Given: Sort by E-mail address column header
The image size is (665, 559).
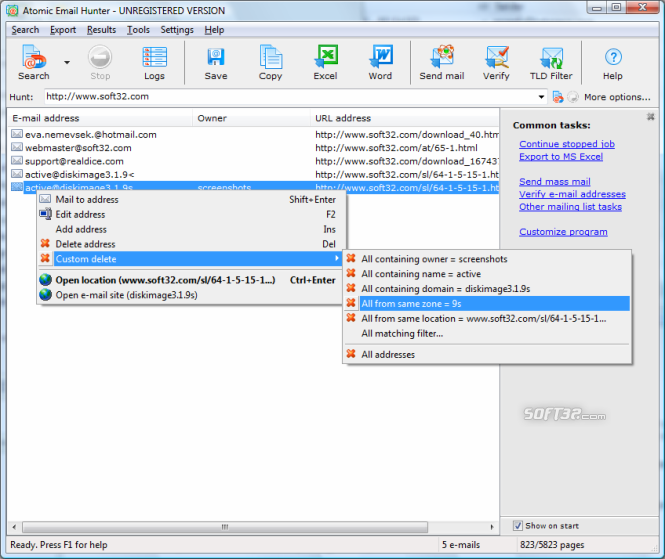Looking at the screenshot, I should pyautogui.click(x=101, y=118).
